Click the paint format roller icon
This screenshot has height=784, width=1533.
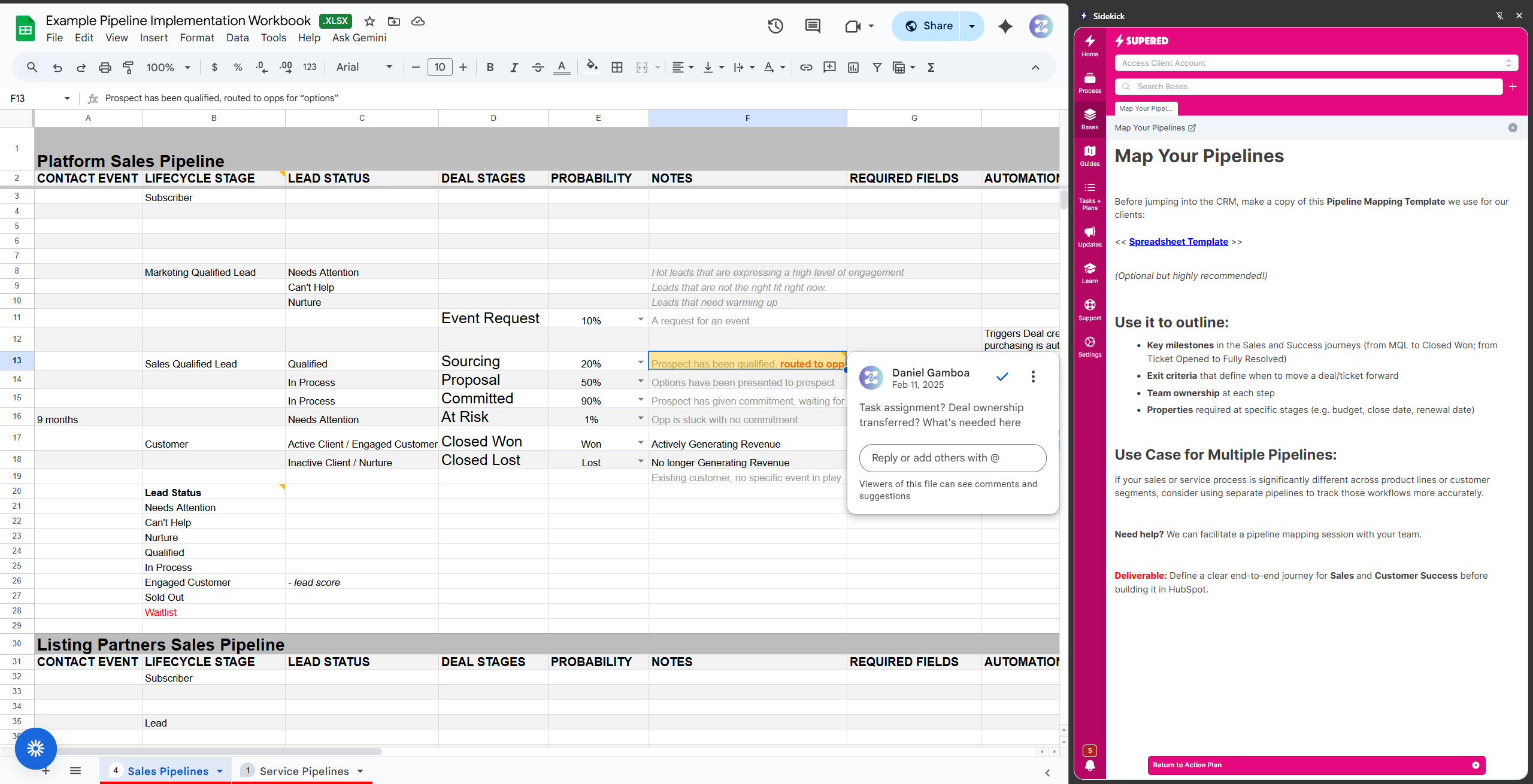(128, 68)
